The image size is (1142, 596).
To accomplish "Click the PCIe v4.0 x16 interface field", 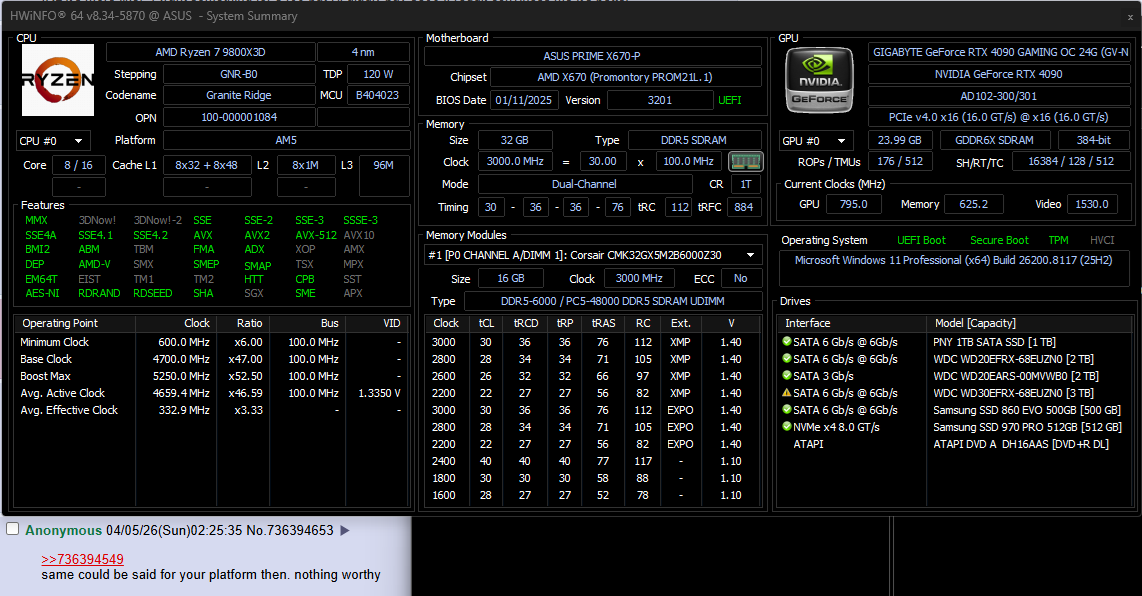I will 999,117.
